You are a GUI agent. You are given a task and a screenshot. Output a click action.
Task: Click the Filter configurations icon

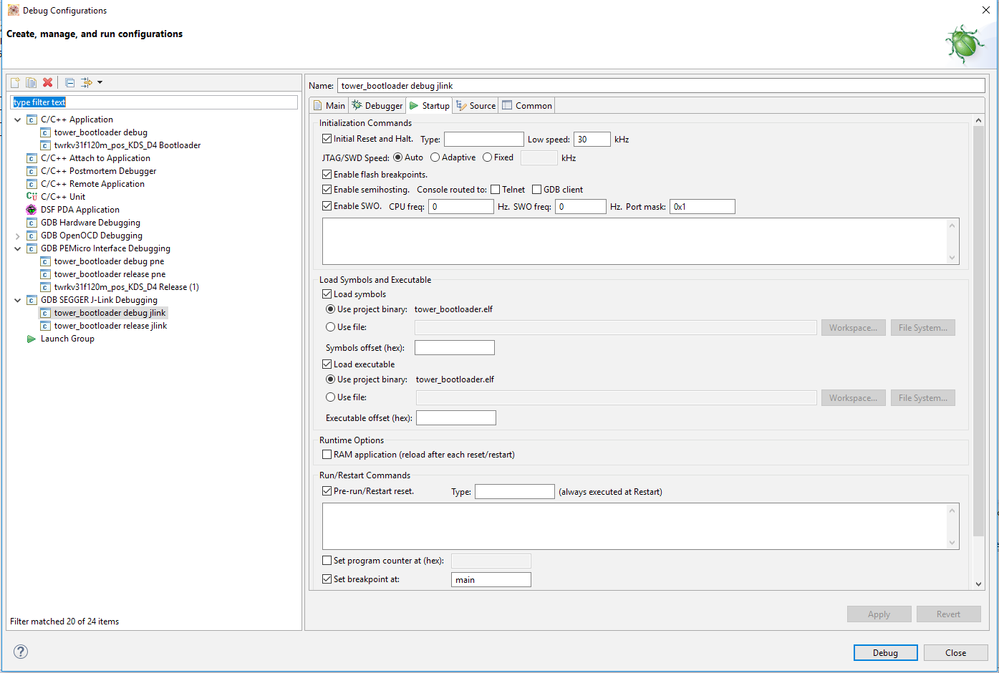coord(87,83)
